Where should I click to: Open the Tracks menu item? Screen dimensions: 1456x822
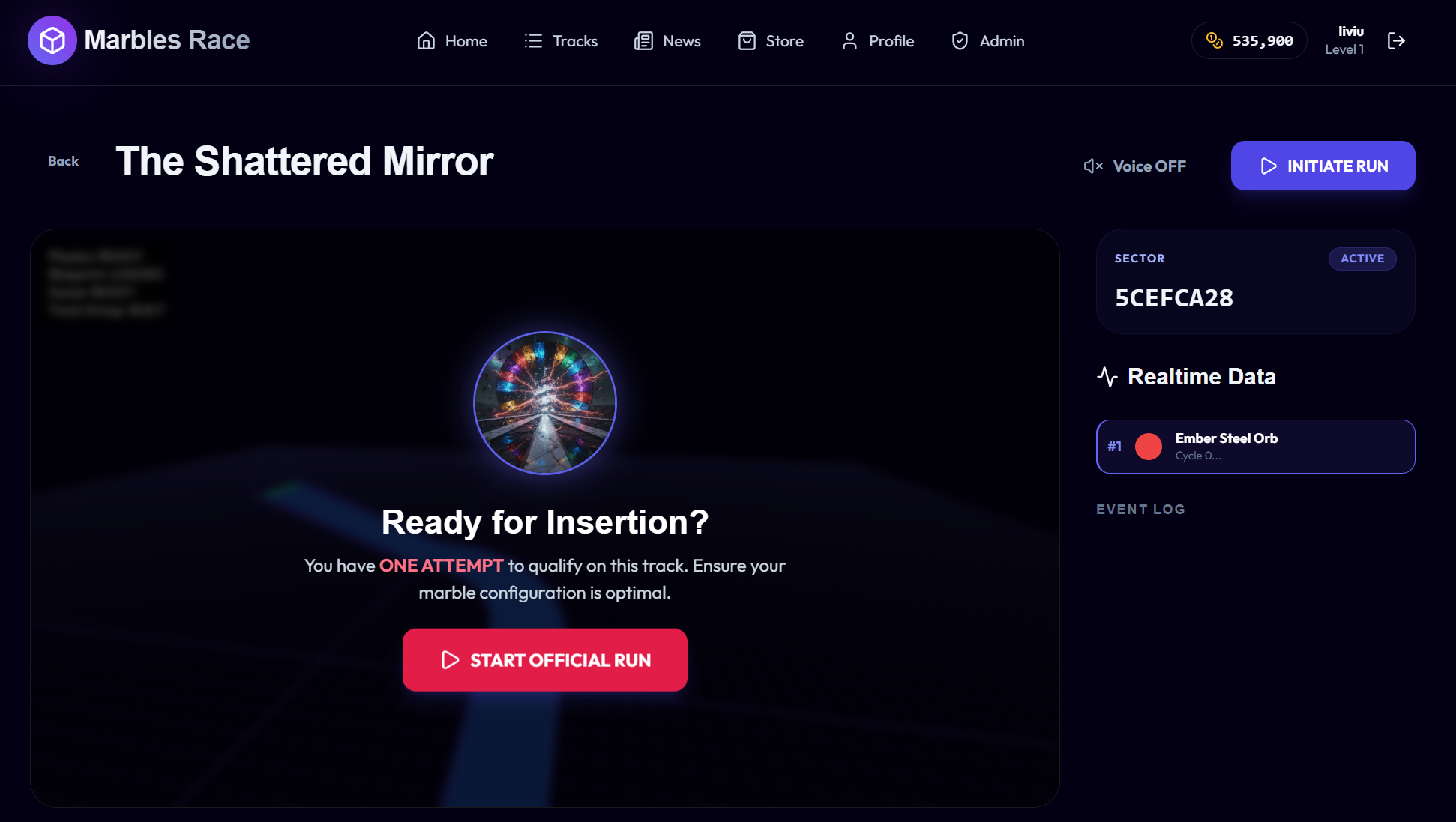click(561, 41)
